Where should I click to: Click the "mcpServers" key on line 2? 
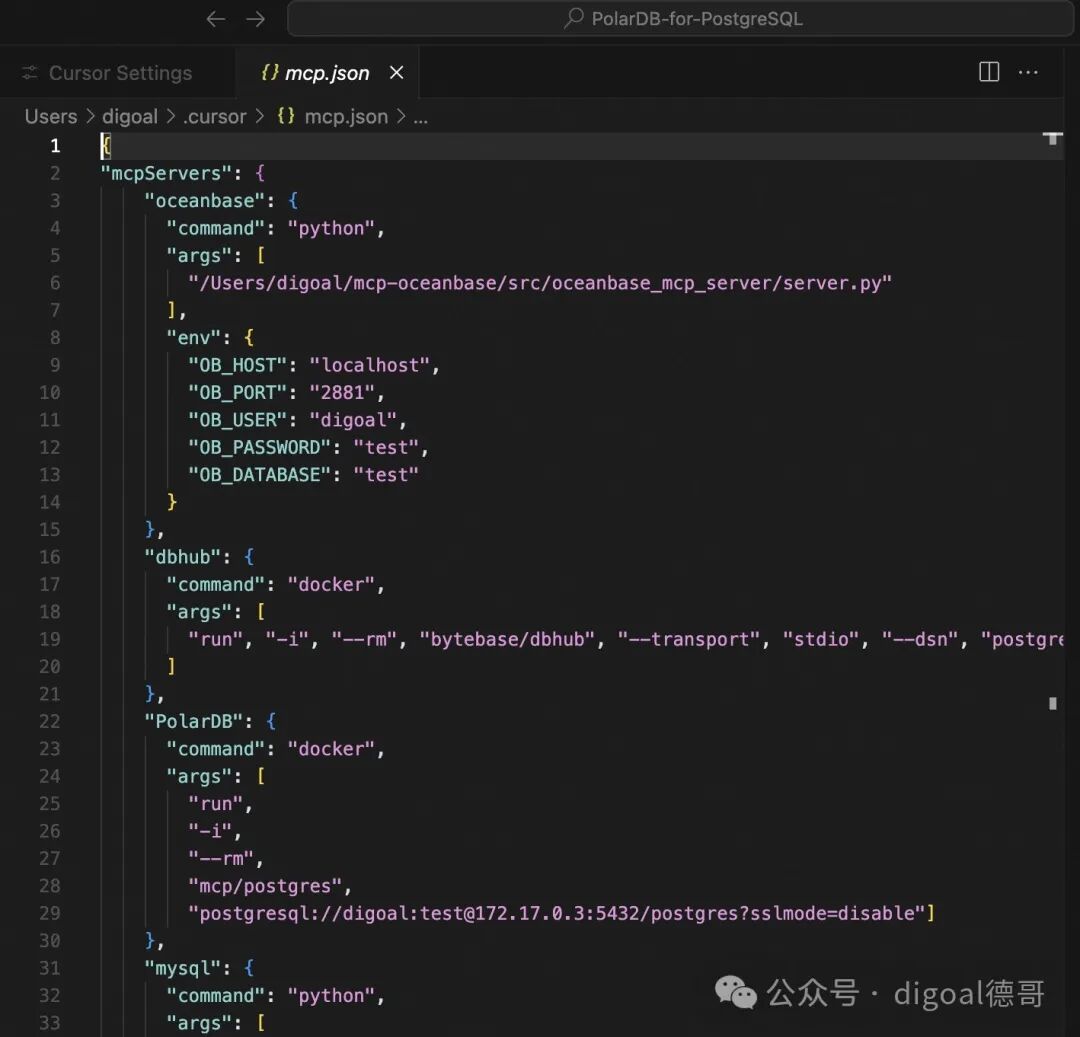point(166,173)
